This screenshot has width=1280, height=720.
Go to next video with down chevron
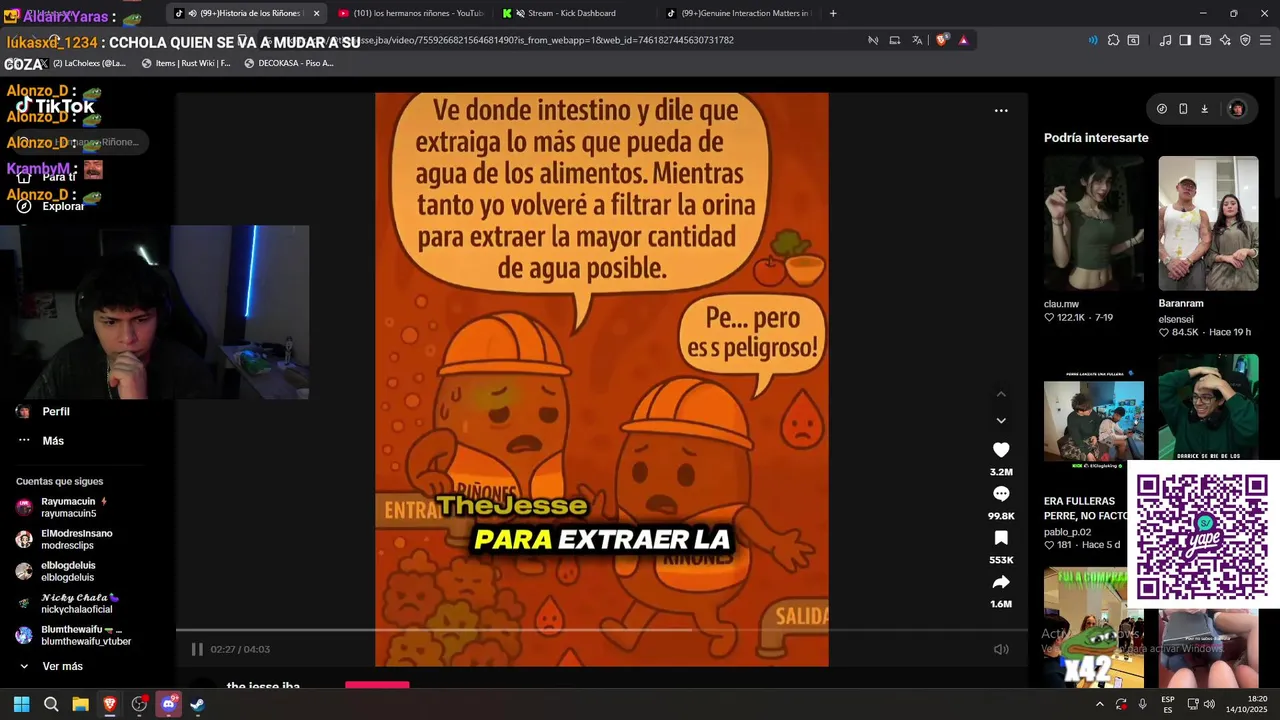(1001, 420)
